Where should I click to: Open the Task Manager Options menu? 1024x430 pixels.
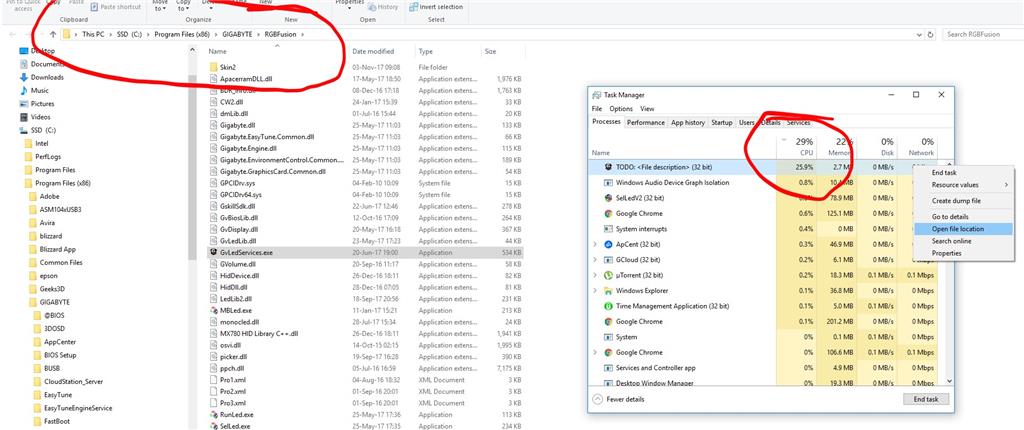pos(621,108)
